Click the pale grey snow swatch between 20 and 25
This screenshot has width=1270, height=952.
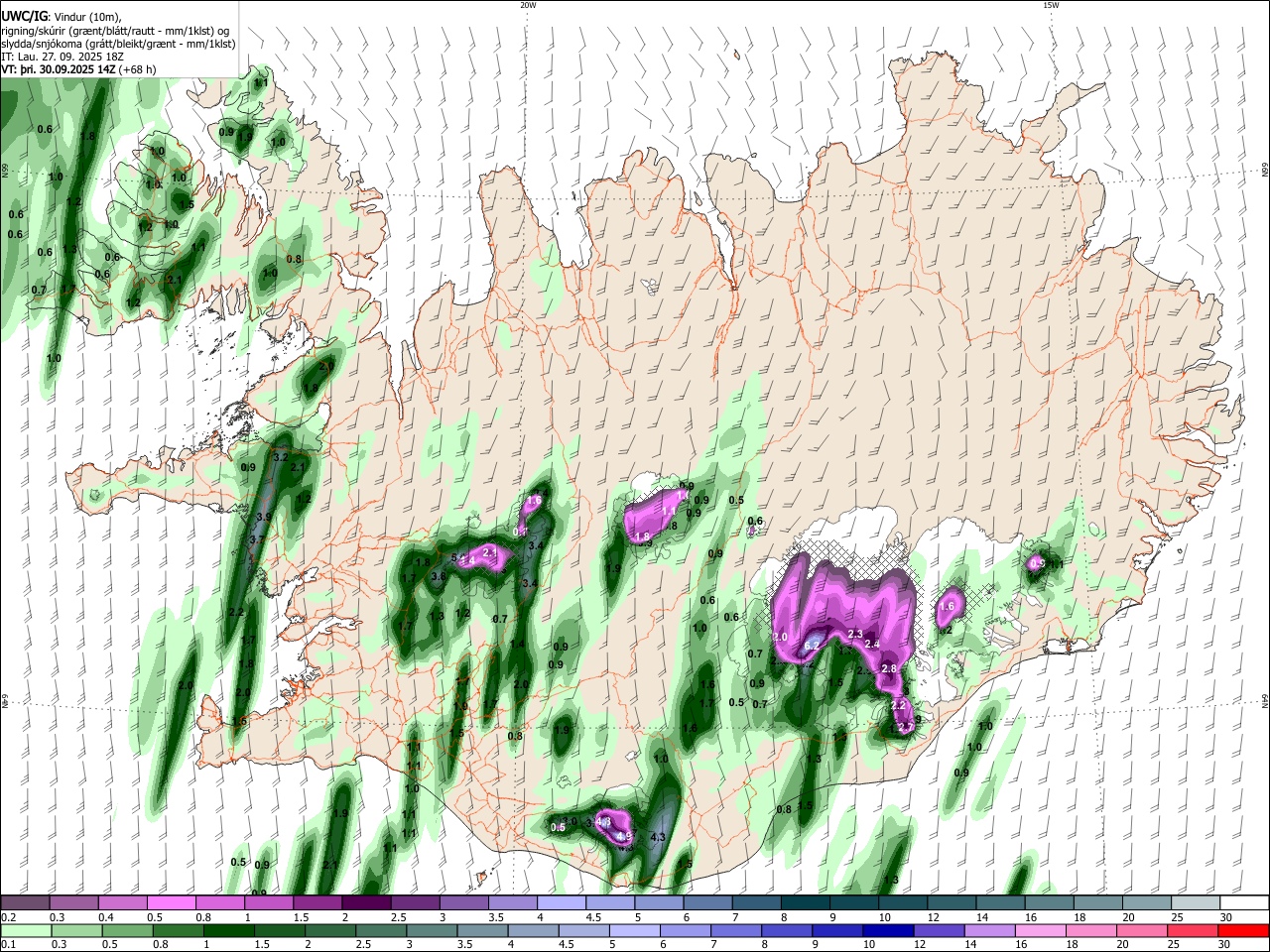1147,903
